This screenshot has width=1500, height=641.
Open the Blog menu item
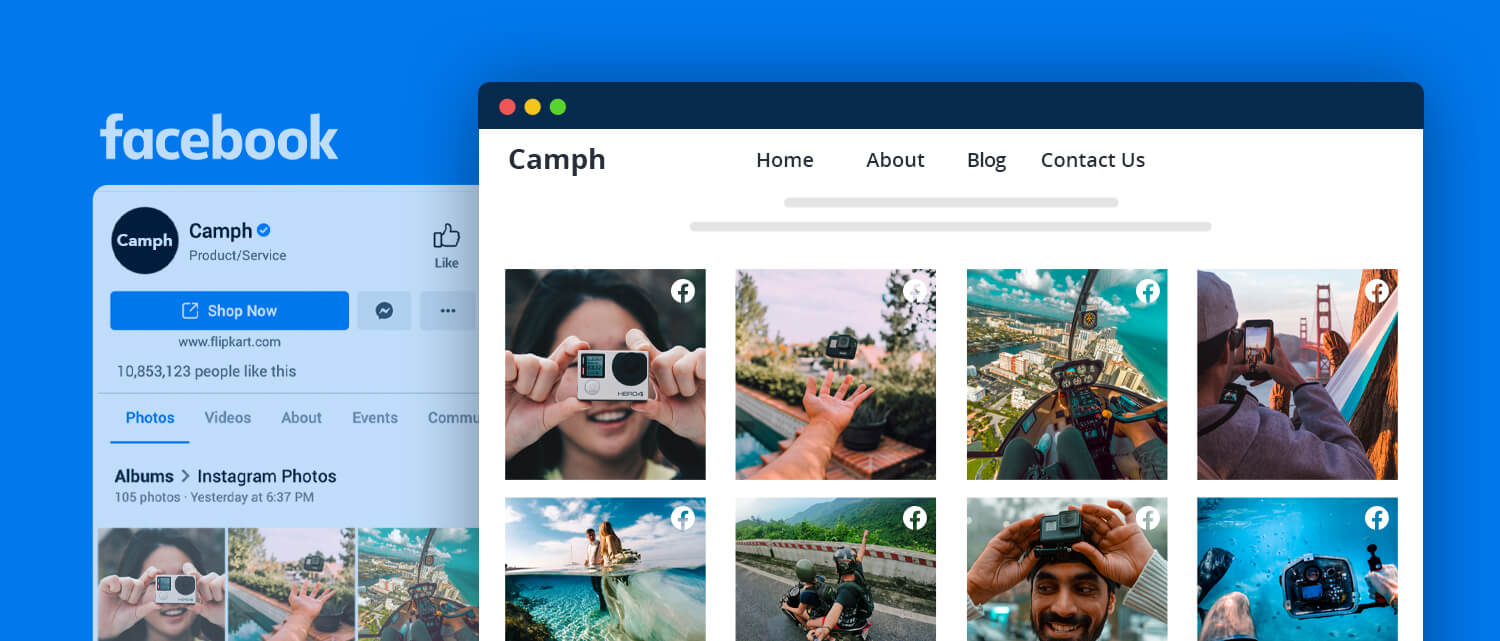coord(986,160)
